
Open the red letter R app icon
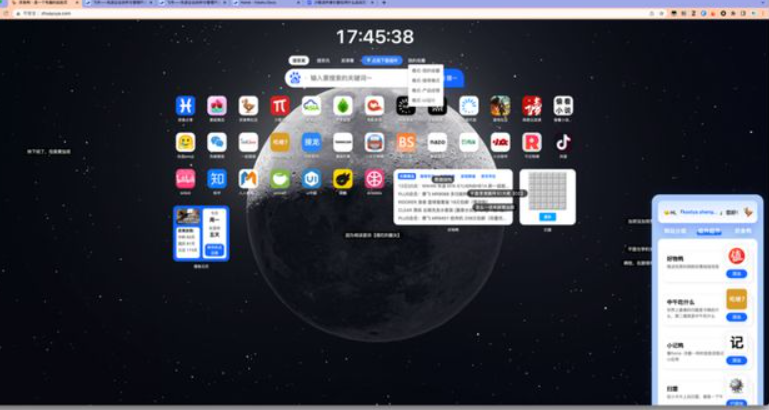pos(532,142)
